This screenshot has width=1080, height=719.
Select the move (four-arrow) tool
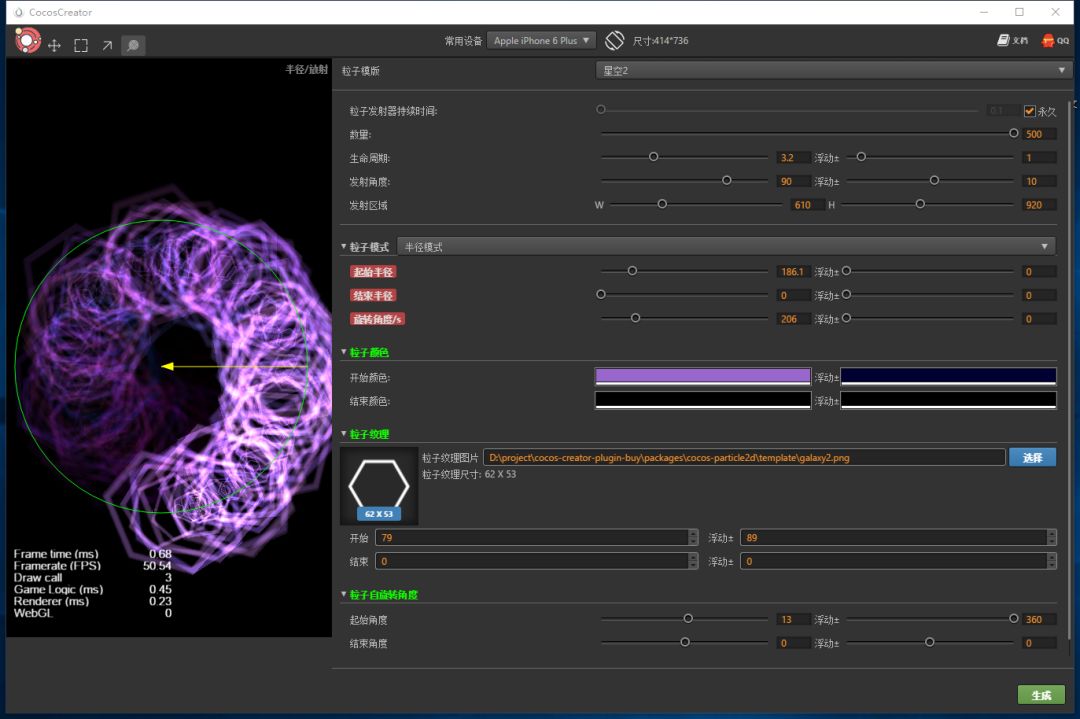click(x=55, y=45)
